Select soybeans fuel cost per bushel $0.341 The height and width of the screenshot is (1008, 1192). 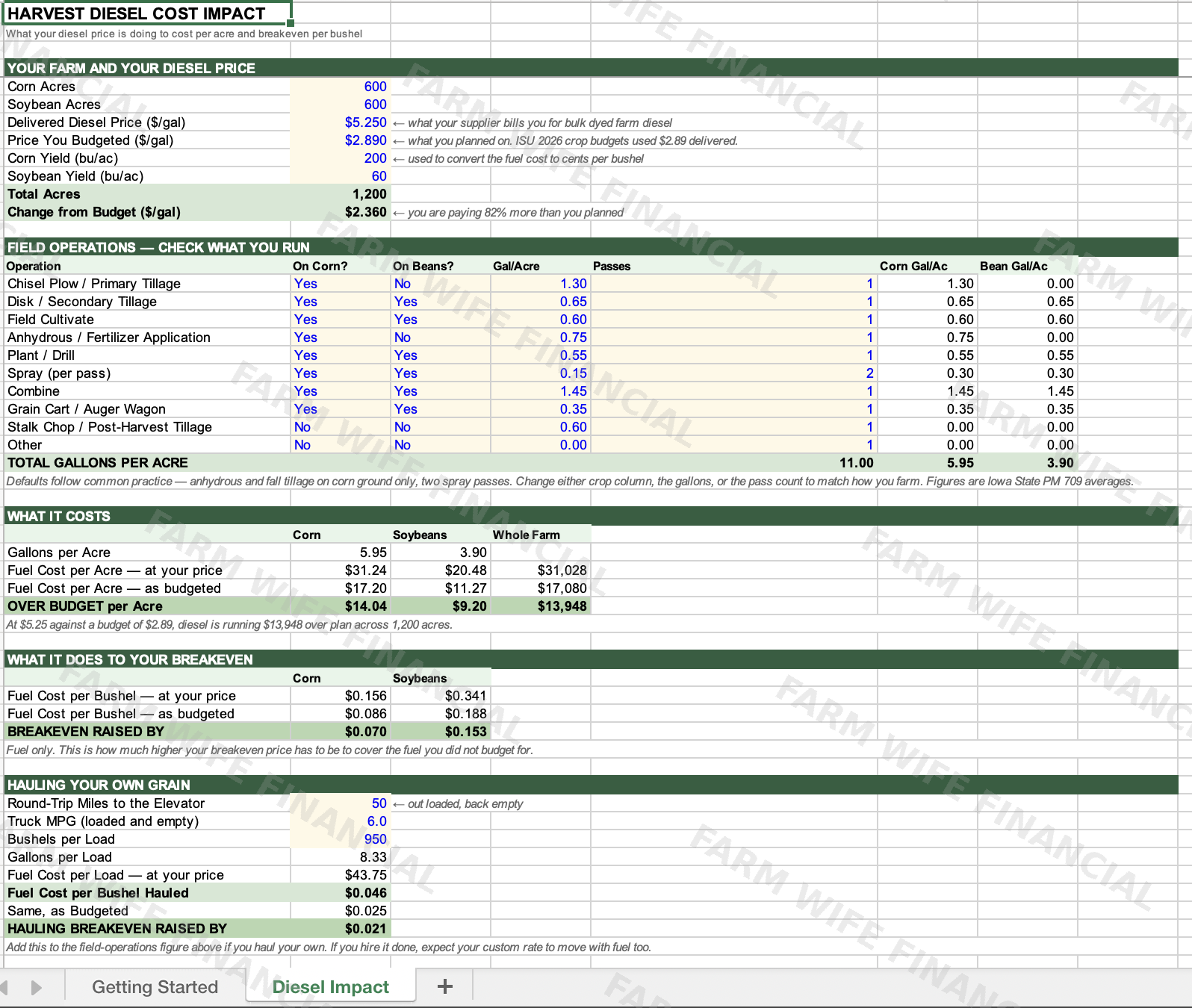click(441, 696)
